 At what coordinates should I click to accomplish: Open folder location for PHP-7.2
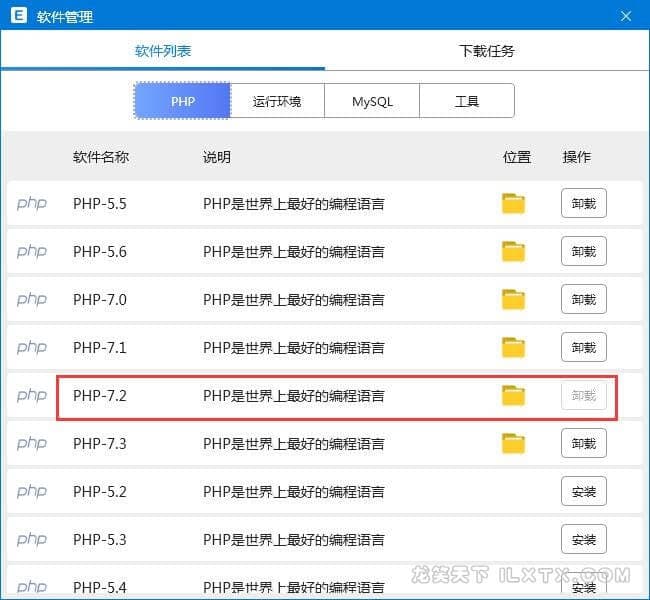pyautogui.click(x=513, y=396)
